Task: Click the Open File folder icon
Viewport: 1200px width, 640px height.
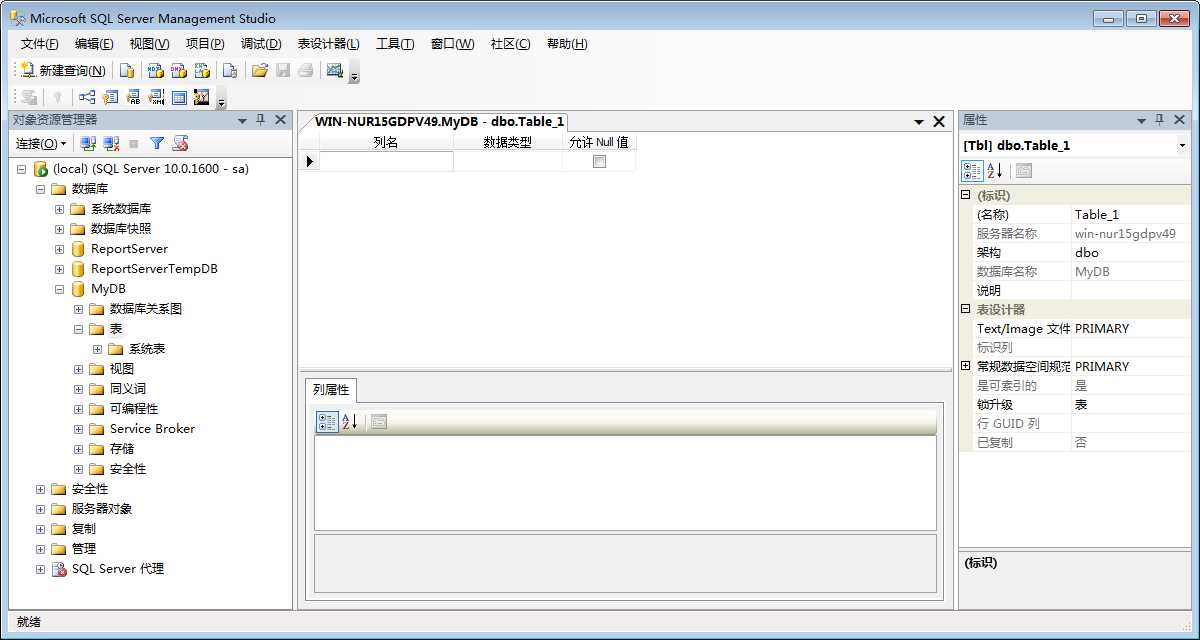Action: [260, 71]
